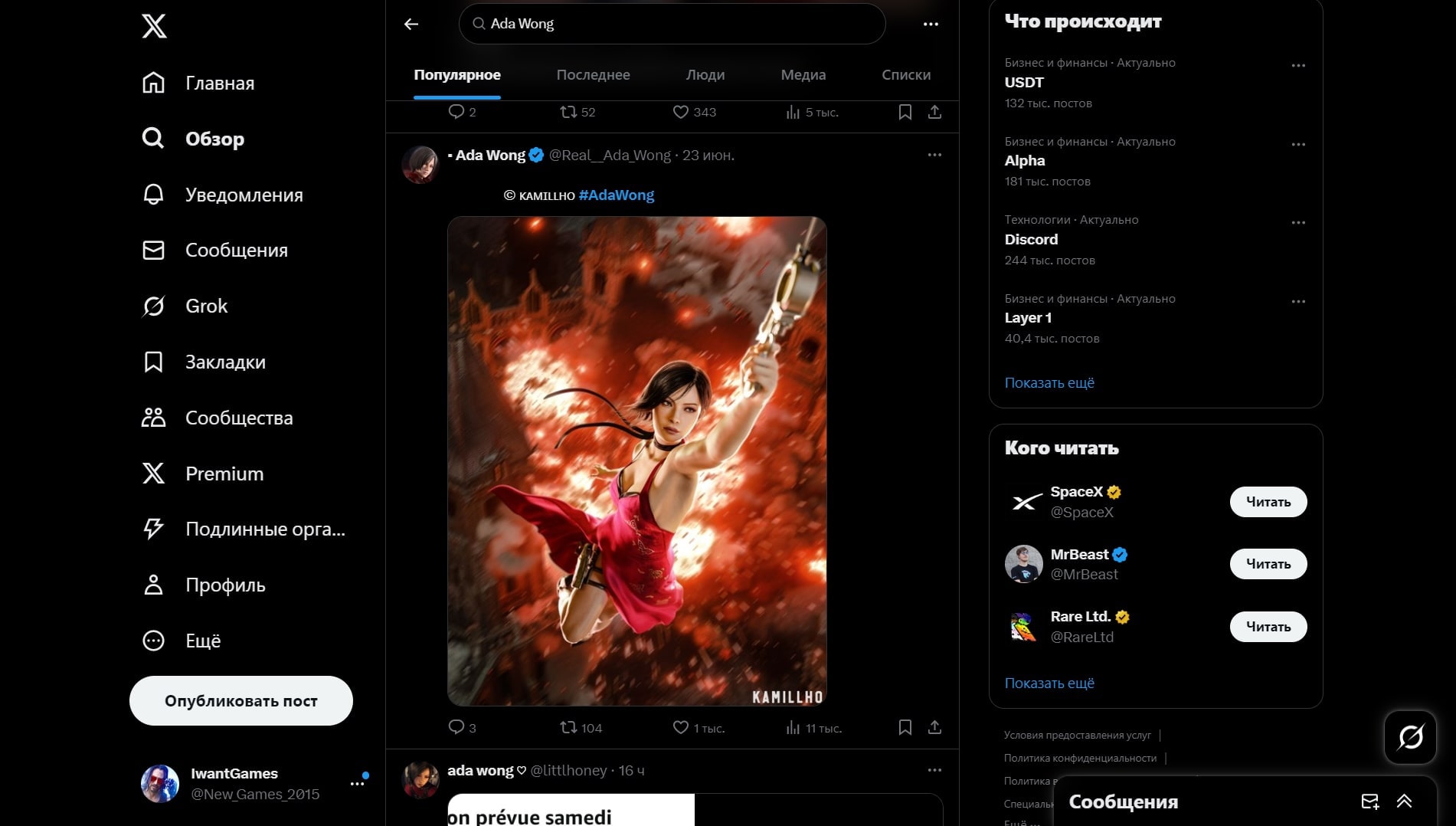Click the IwantGames profile avatar
The image size is (1456, 826).
click(x=160, y=783)
